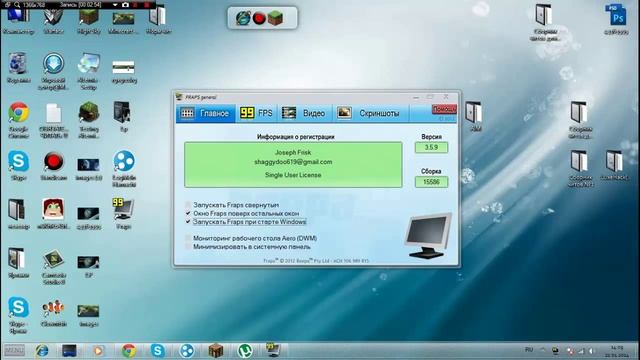The image size is (640, 360).
Task: Click the Версия field showing 3.5.9
Action: coord(431,147)
